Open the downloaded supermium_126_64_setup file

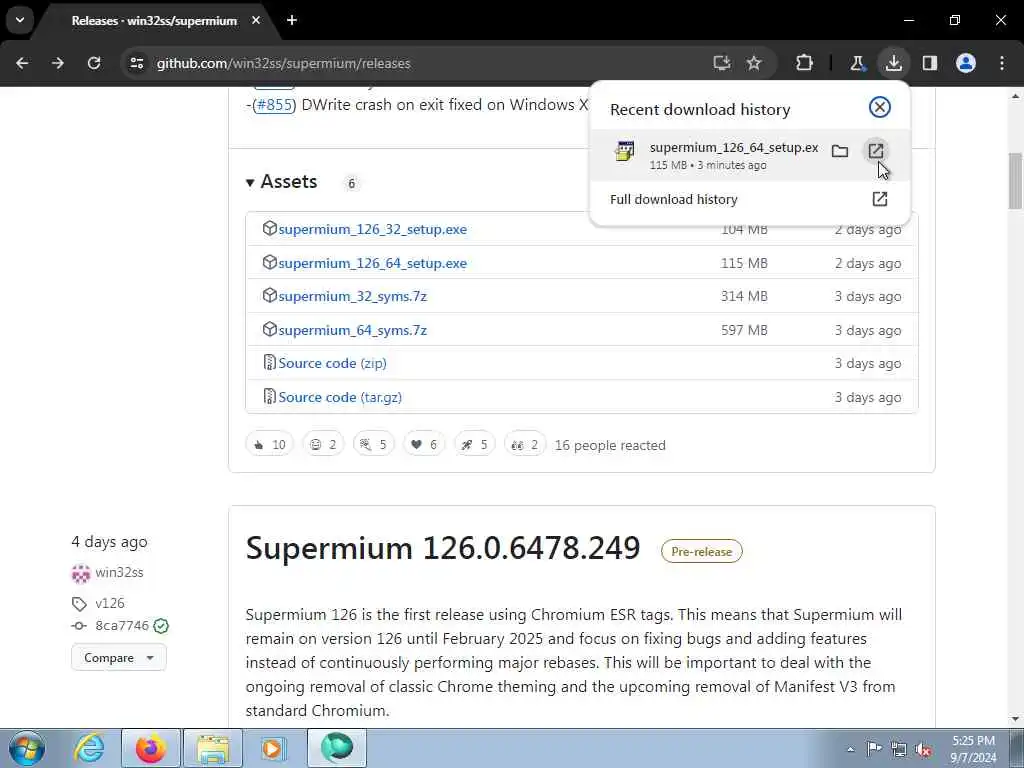click(x=876, y=152)
